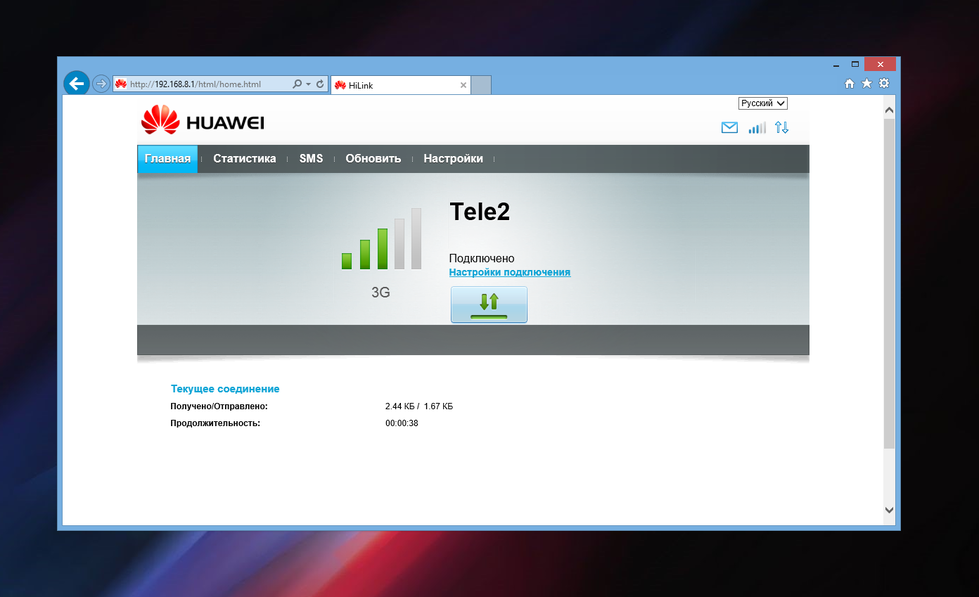Open the SMS envelope icon in header
Image resolution: width=979 pixels, height=597 pixels.
pyautogui.click(x=729, y=127)
